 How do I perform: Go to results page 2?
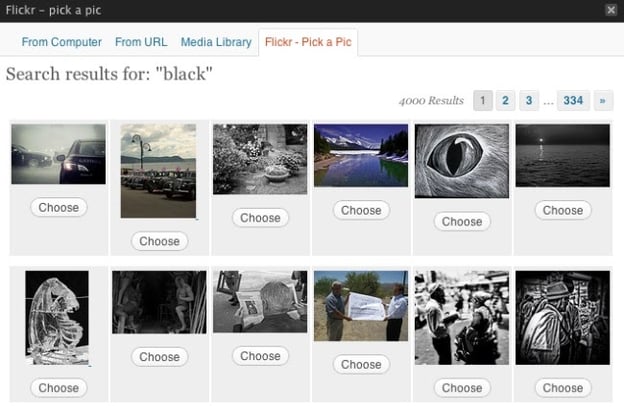click(506, 100)
